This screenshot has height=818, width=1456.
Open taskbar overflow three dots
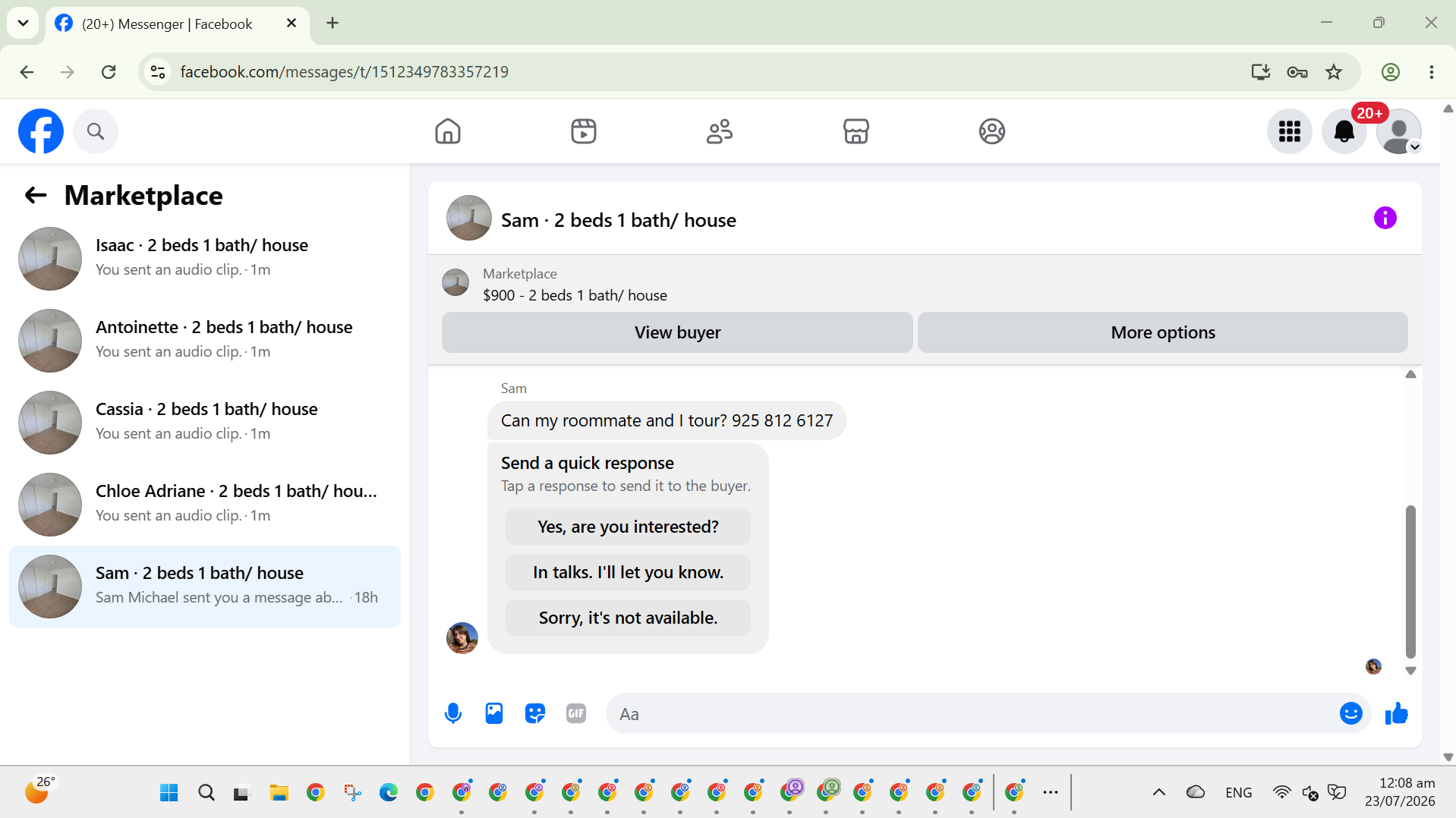tap(1051, 793)
